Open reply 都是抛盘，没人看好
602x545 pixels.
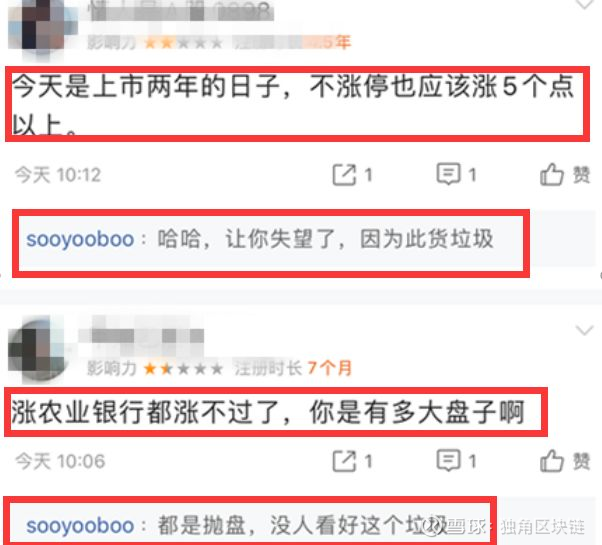[303, 525]
